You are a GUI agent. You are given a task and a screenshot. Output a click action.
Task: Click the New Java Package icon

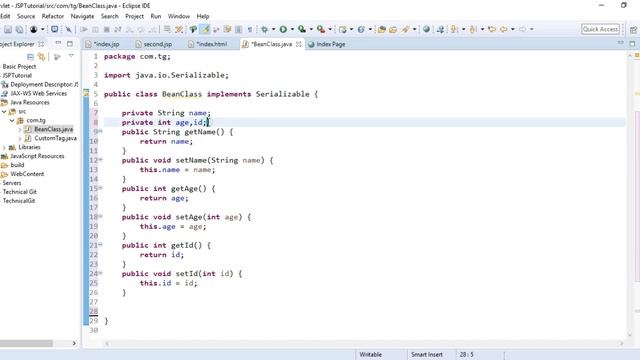point(342,29)
